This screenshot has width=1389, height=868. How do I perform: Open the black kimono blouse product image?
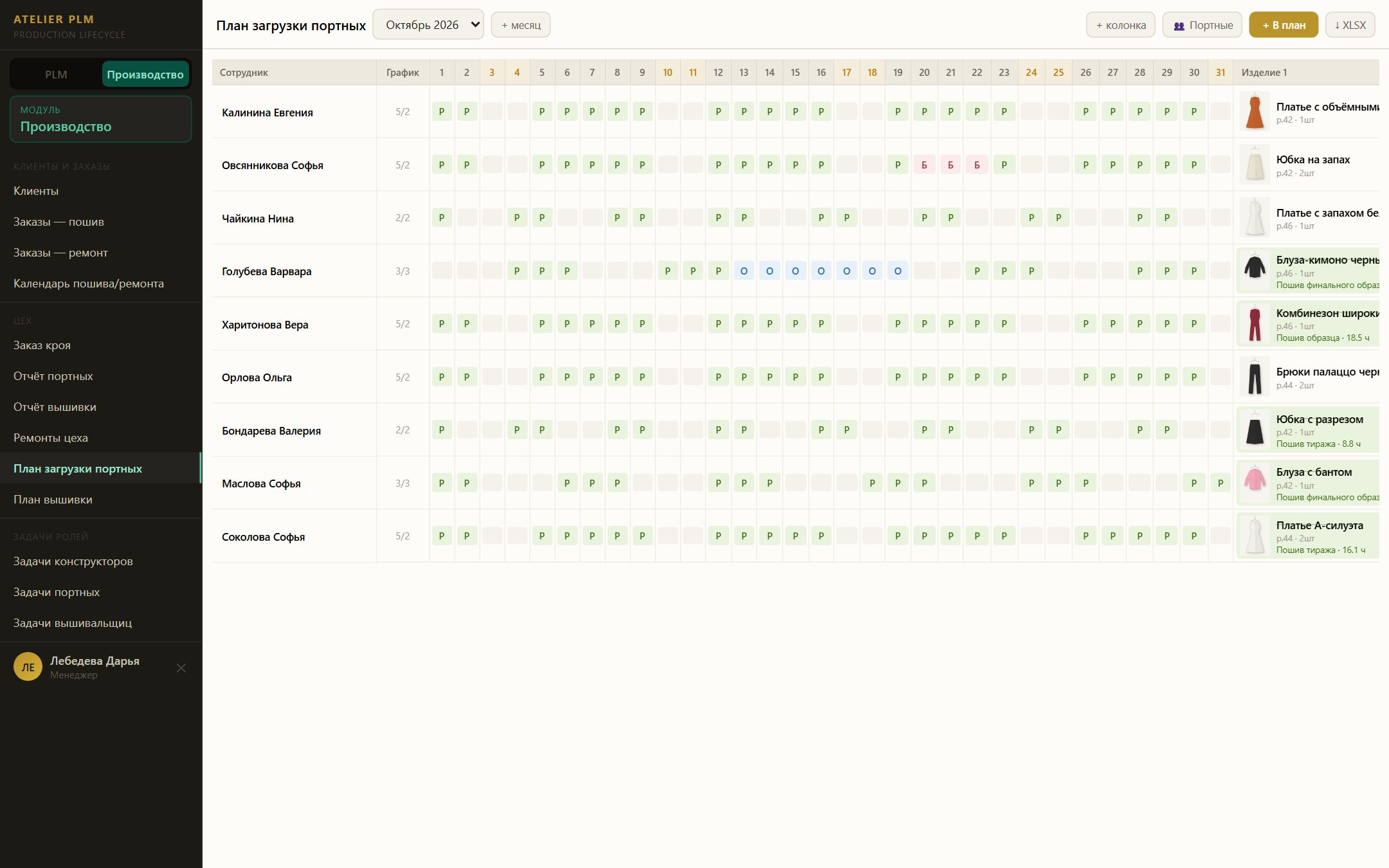(x=1255, y=271)
